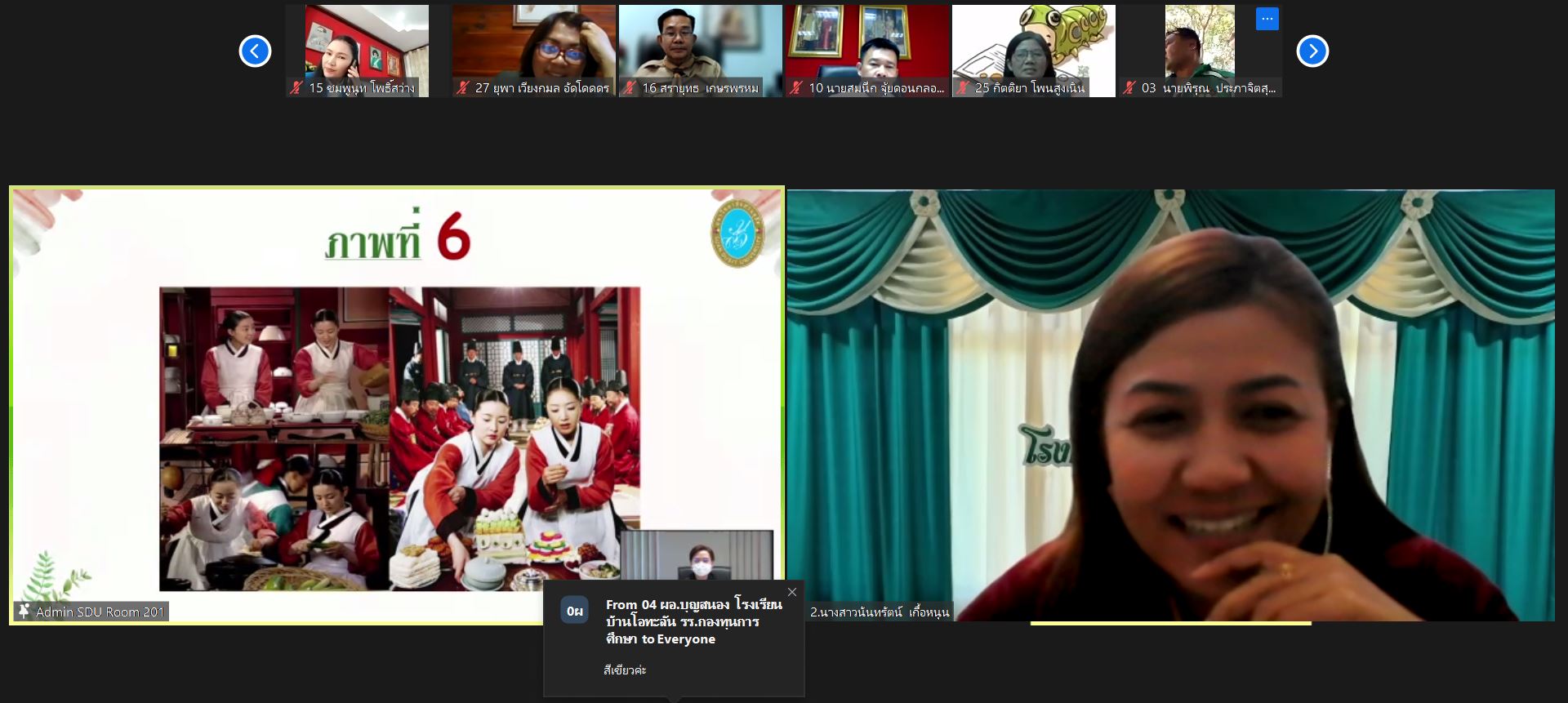Image resolution: width=1568 pixels, height=703 pixels.
Task: Select participant 16's video thumbnail
Action: [700, 51]
